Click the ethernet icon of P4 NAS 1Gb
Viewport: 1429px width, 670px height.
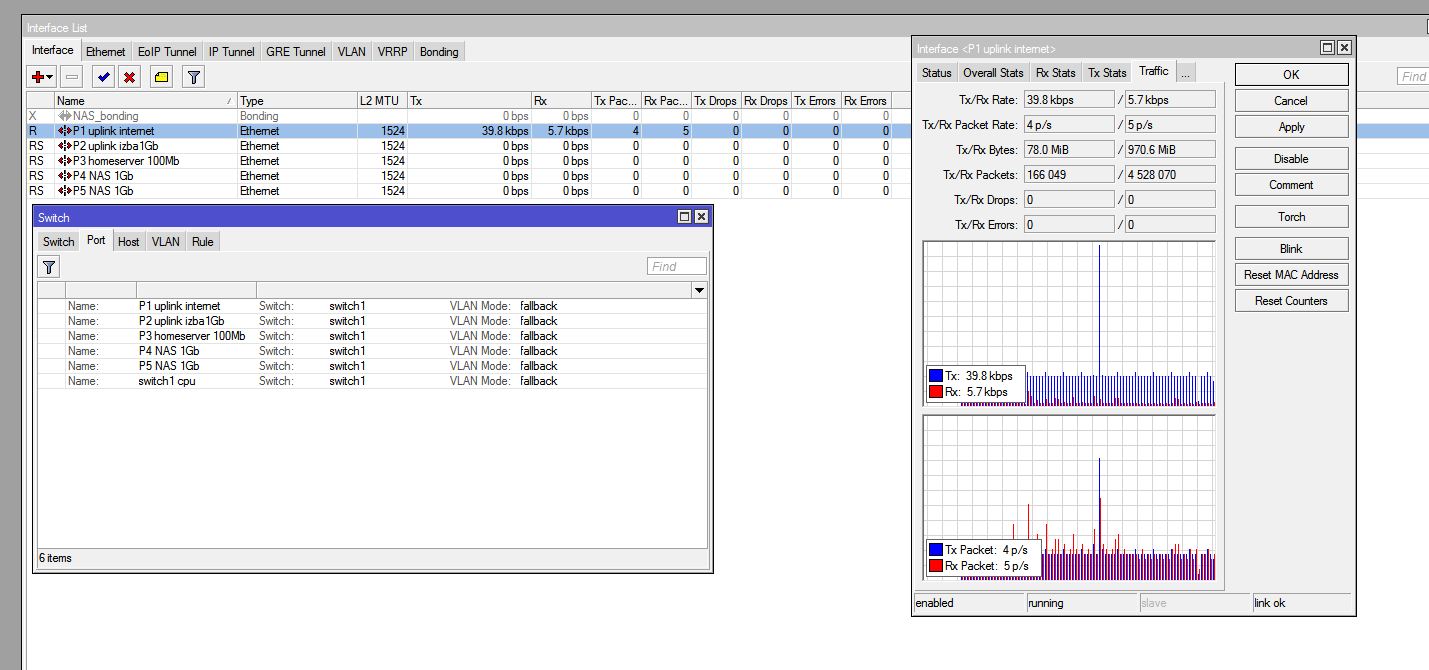(65, 176)
